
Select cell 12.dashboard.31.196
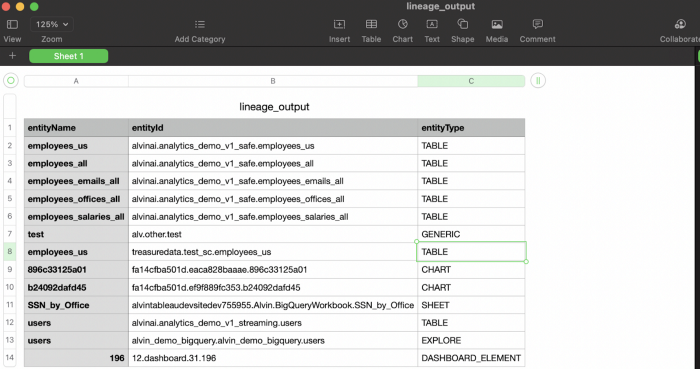(273, 358)
